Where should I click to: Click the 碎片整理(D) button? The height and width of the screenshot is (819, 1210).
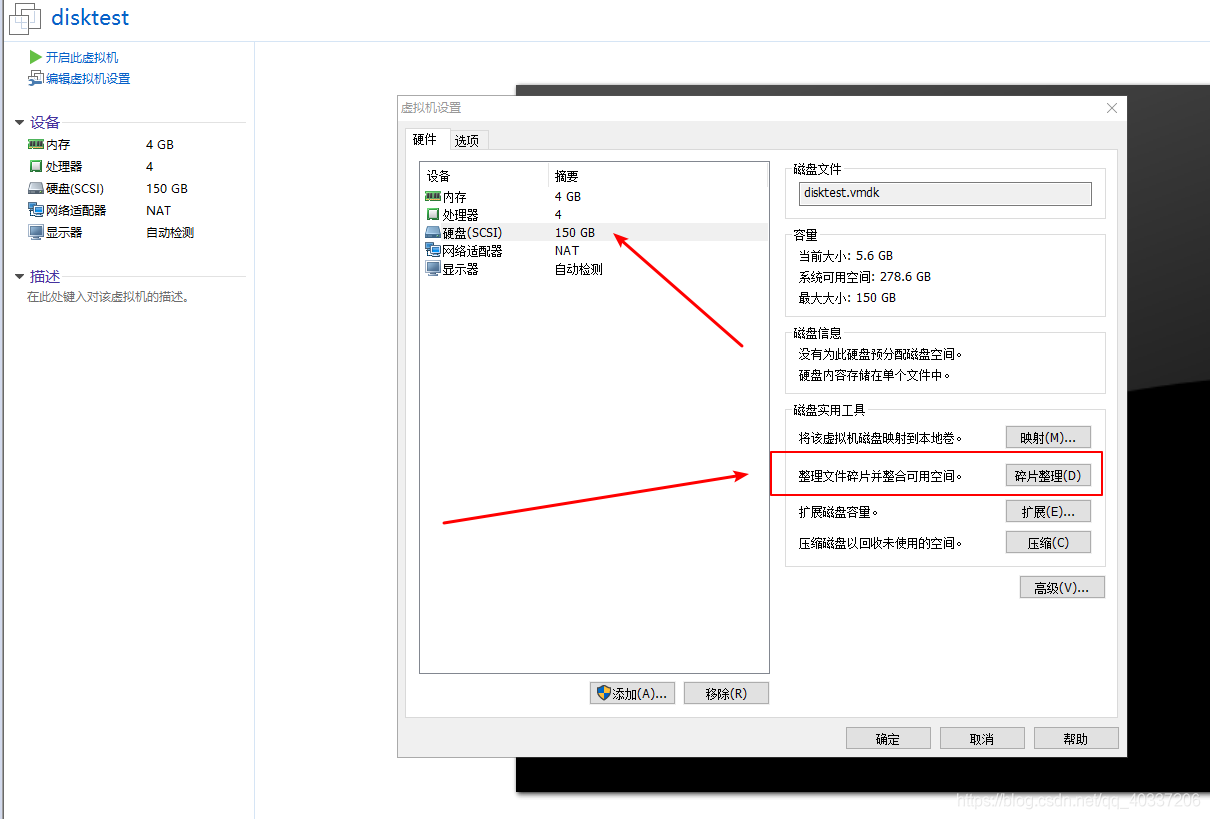click(1048, 476)
